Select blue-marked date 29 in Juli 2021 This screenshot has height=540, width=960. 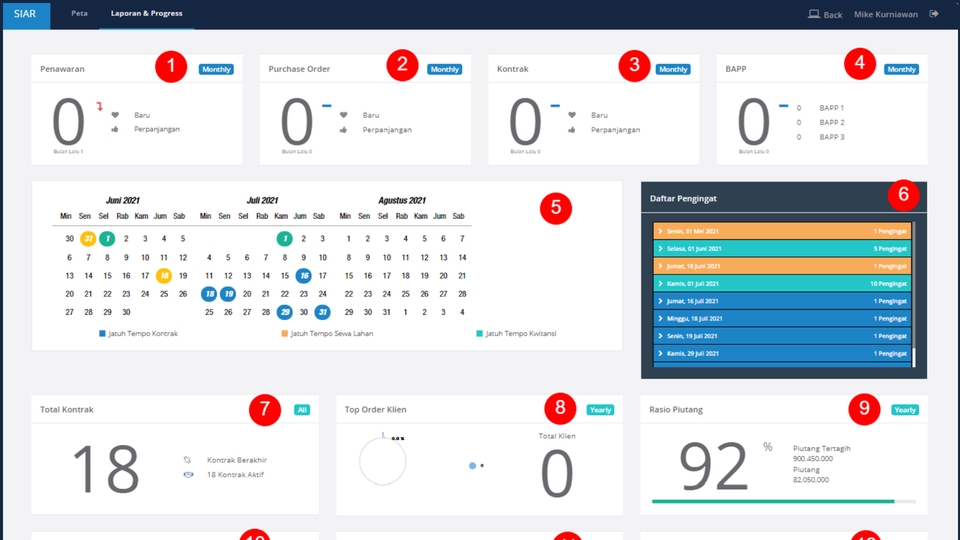tap(284, 312)
